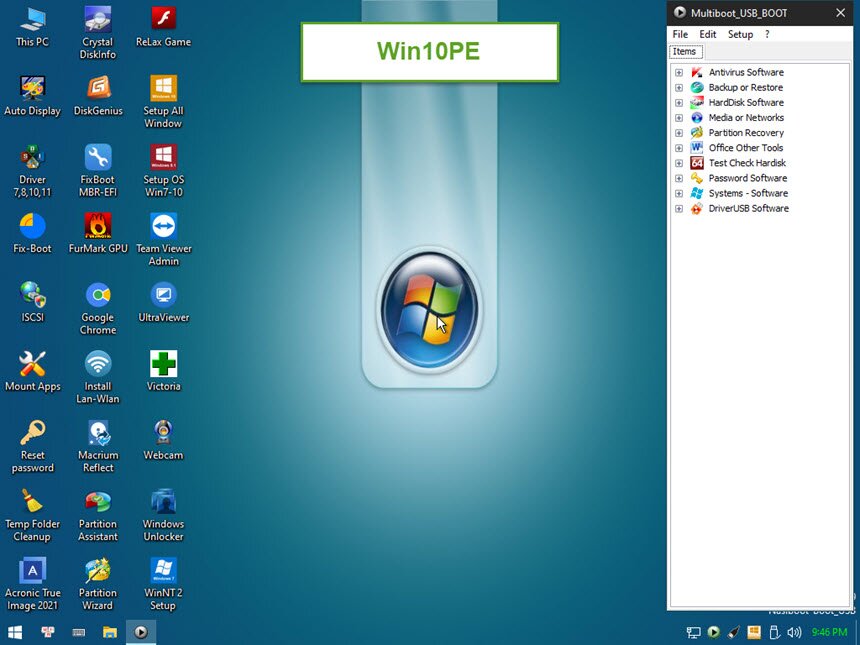The width and height of the screenshot is (860, 645).
Task: Launch DiskGenius from the desktop
Action: (x=98, y=96)
